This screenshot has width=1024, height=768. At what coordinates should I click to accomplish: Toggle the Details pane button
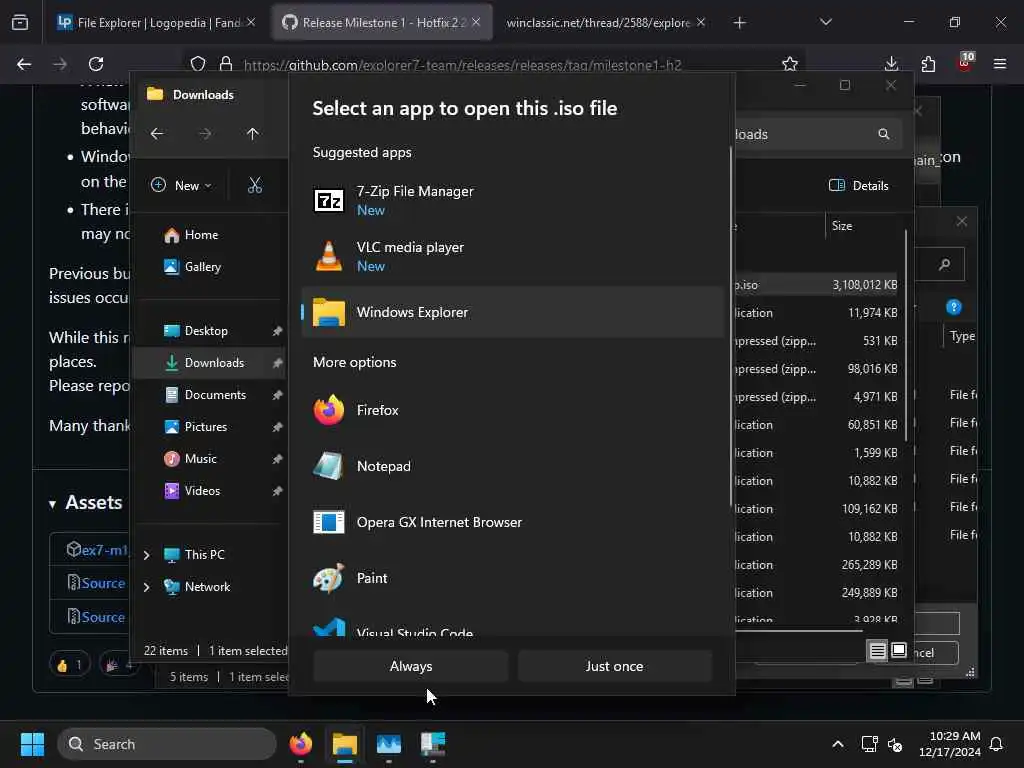[859, 185]
